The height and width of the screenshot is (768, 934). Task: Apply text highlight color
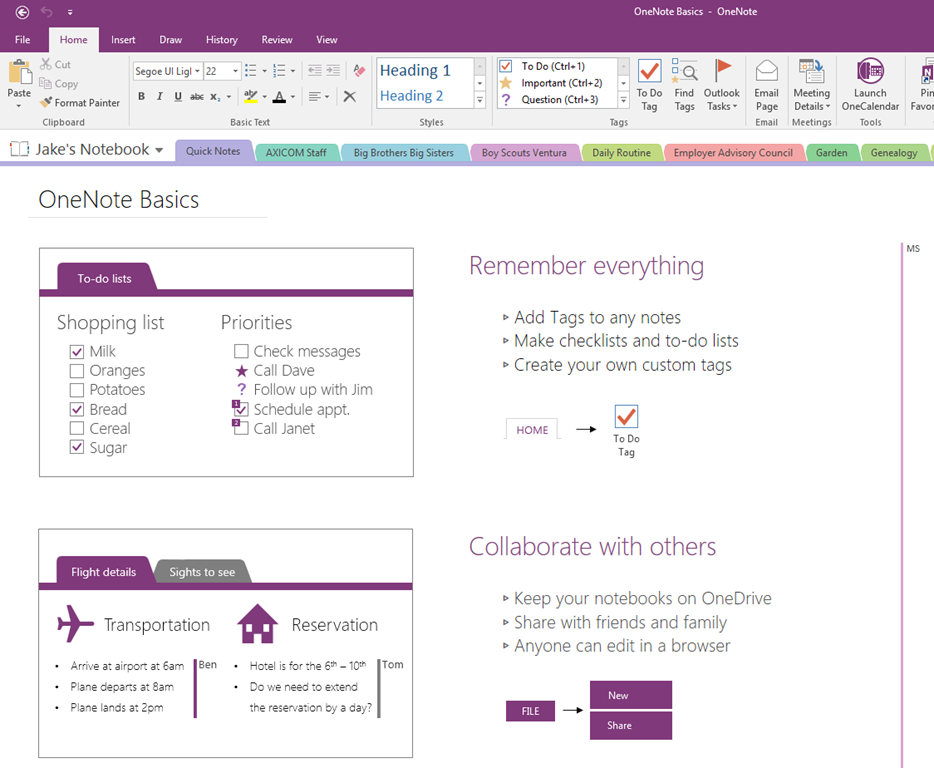(x=249, y=96)
